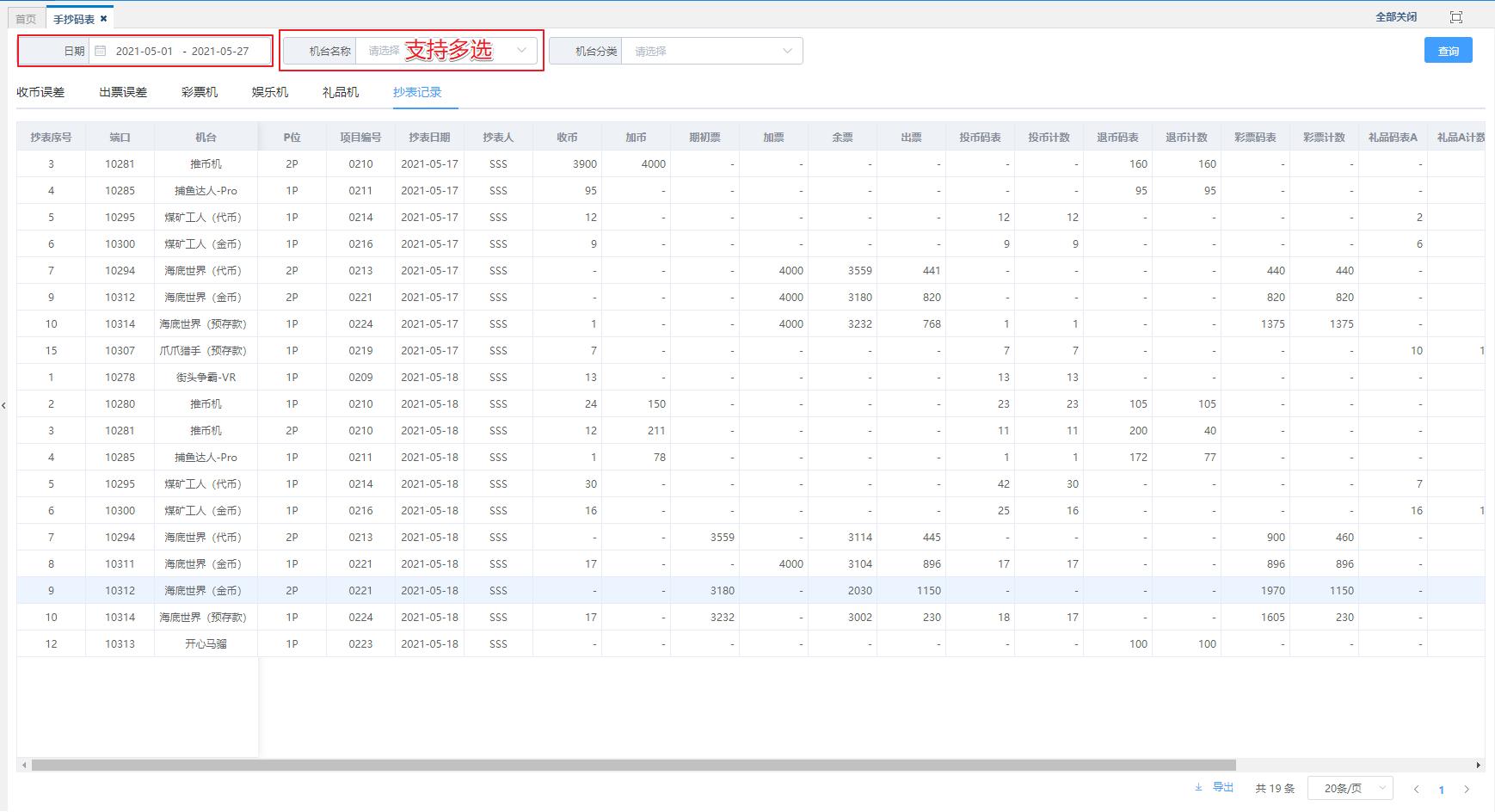Click the 彩票码表 column header
Screen dimensions: 1495x812
1255,137
